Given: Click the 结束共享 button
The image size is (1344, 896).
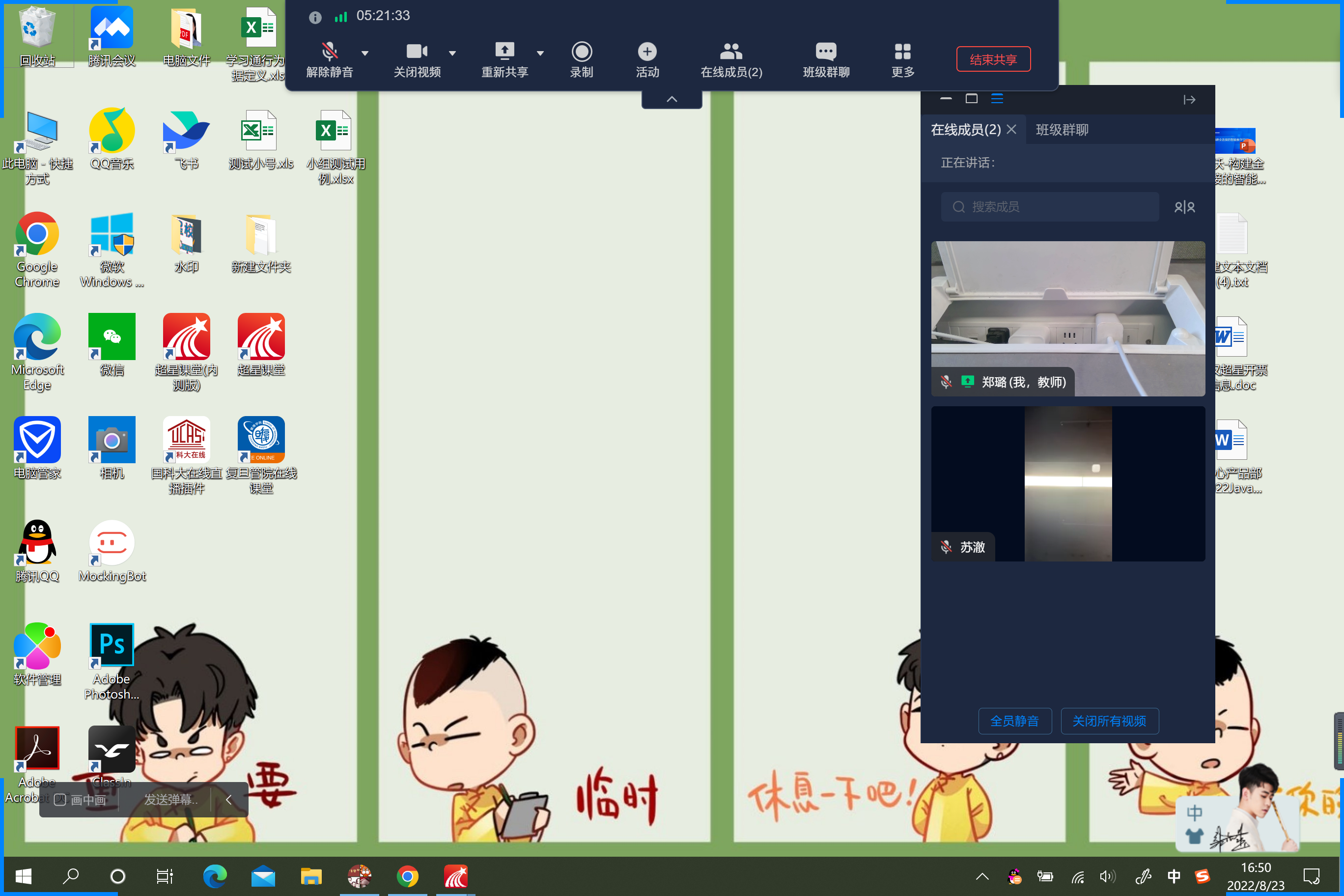Looking at the screenshot, I should point(993,59).
